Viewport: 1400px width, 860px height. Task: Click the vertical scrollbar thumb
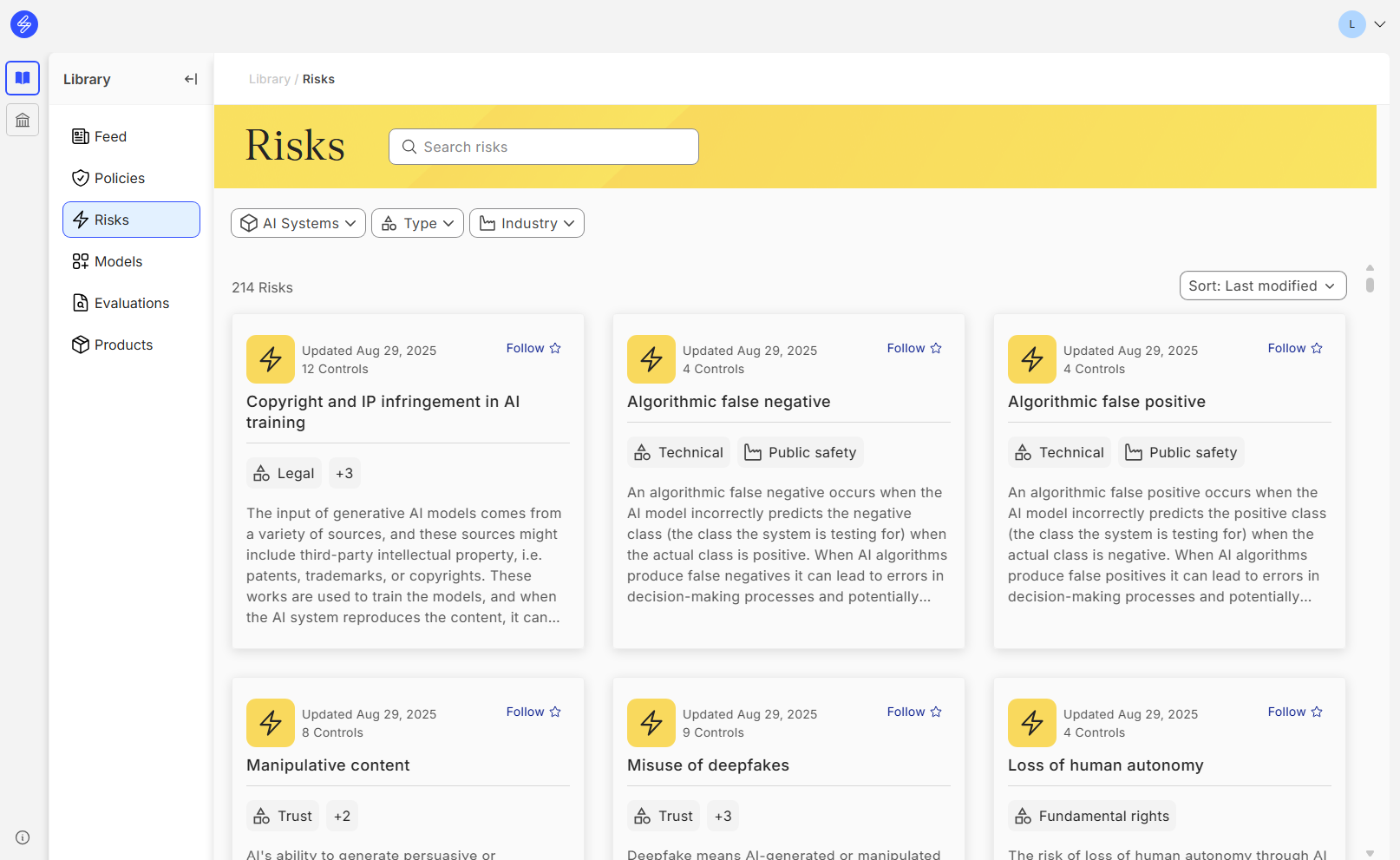(1370, 284)
